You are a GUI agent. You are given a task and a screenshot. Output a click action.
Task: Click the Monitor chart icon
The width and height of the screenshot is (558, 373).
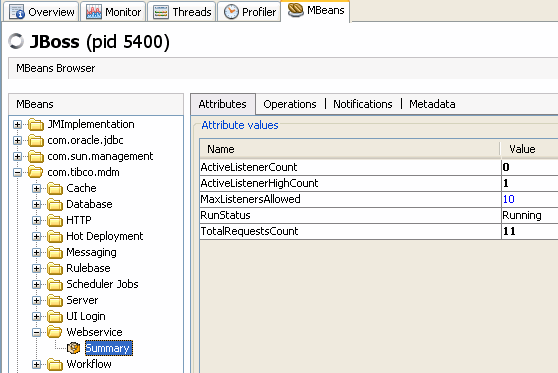point(94,12)
